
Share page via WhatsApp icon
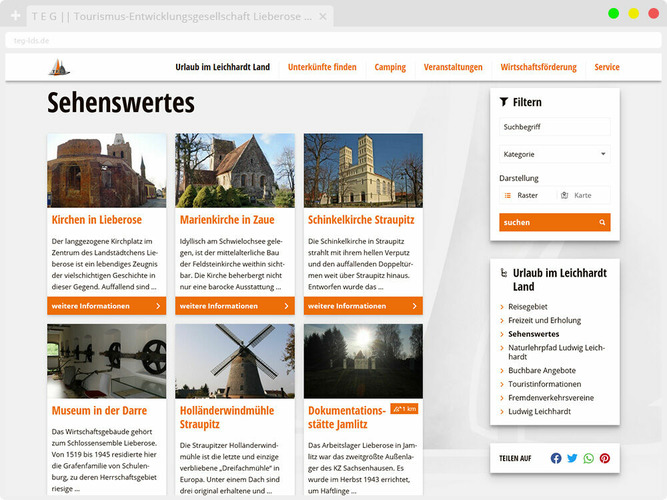coord(589,458)
